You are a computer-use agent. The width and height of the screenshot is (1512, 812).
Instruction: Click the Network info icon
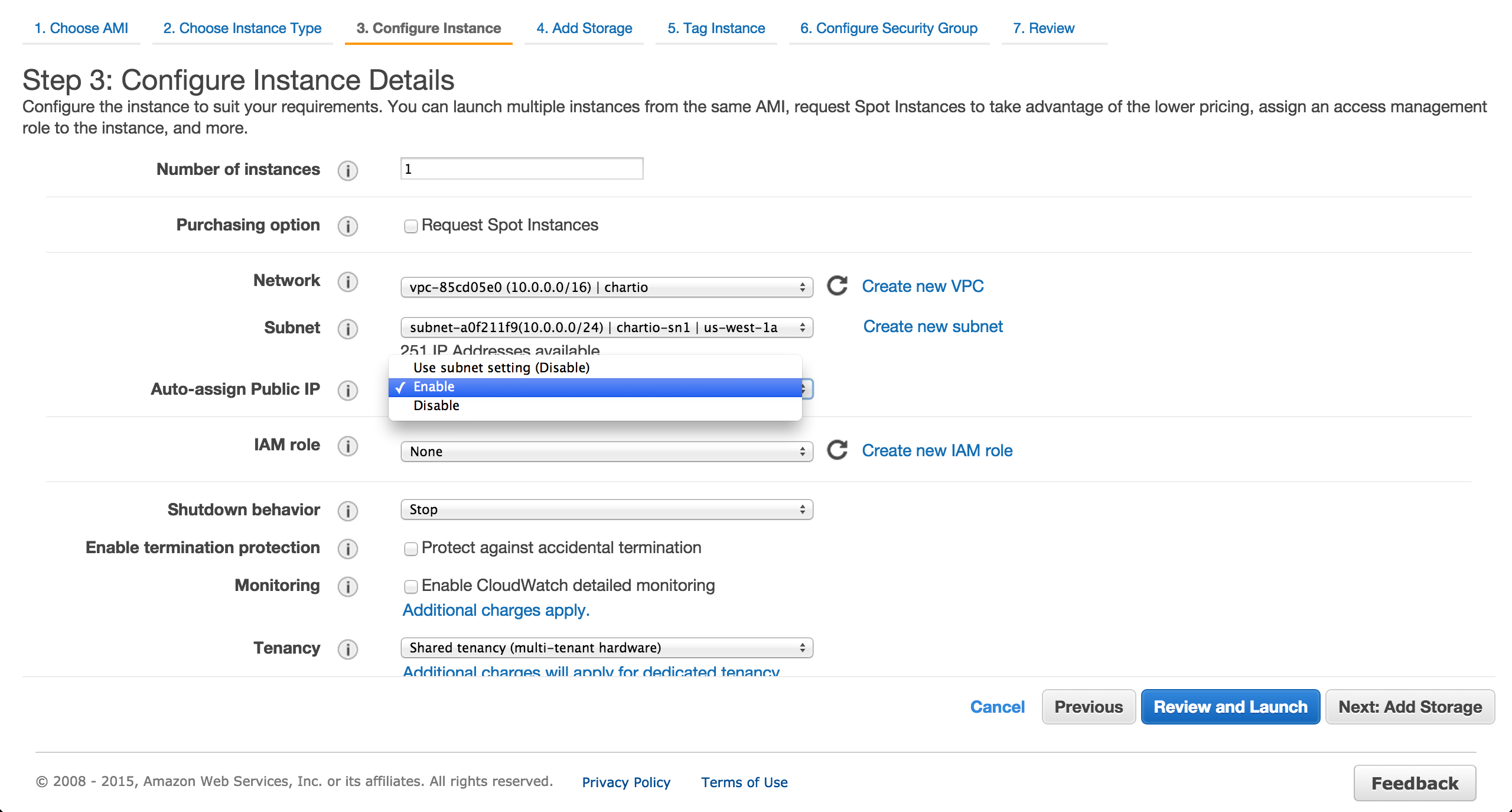(347, 281)
